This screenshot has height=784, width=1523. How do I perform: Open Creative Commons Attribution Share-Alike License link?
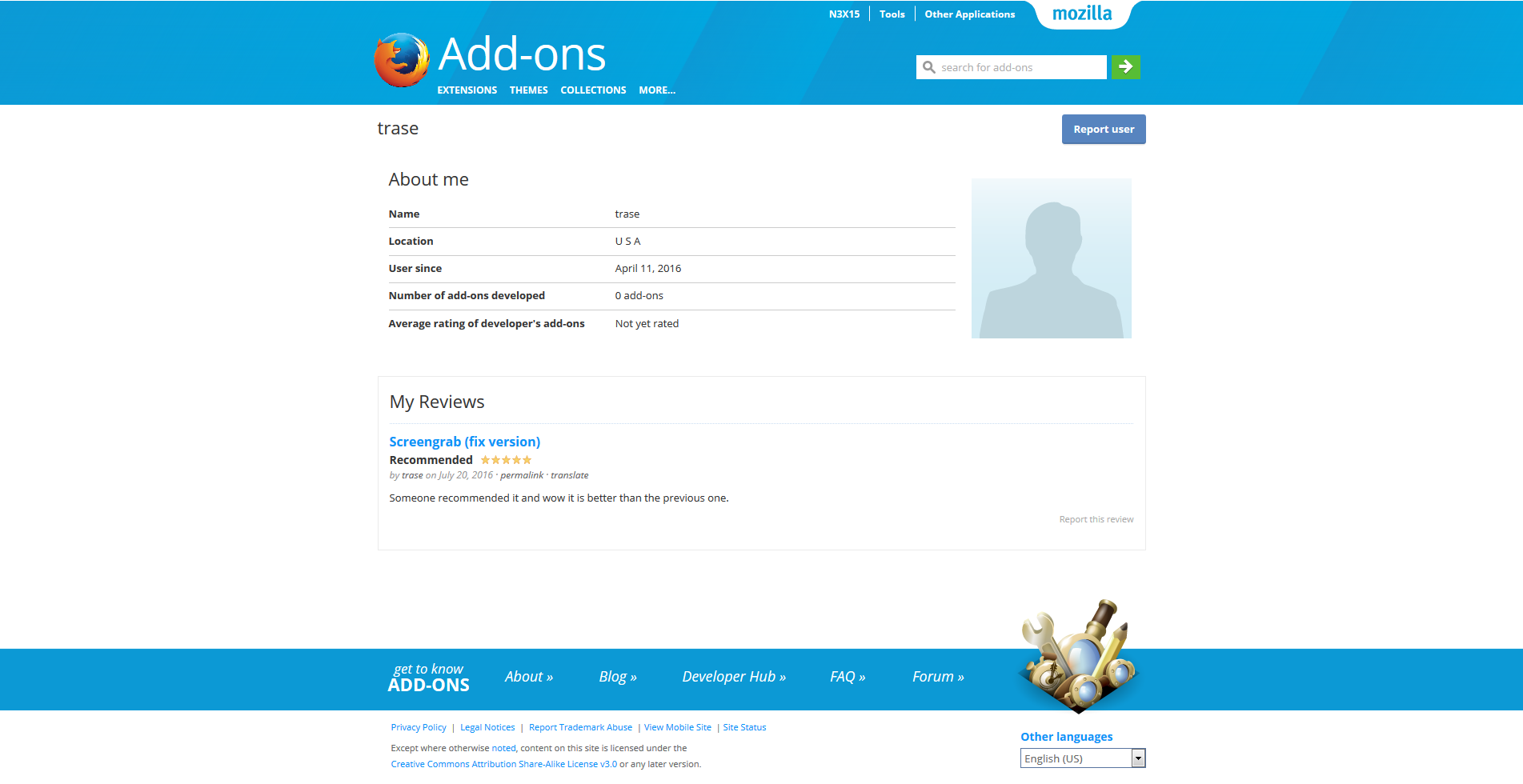pos(503,764)
